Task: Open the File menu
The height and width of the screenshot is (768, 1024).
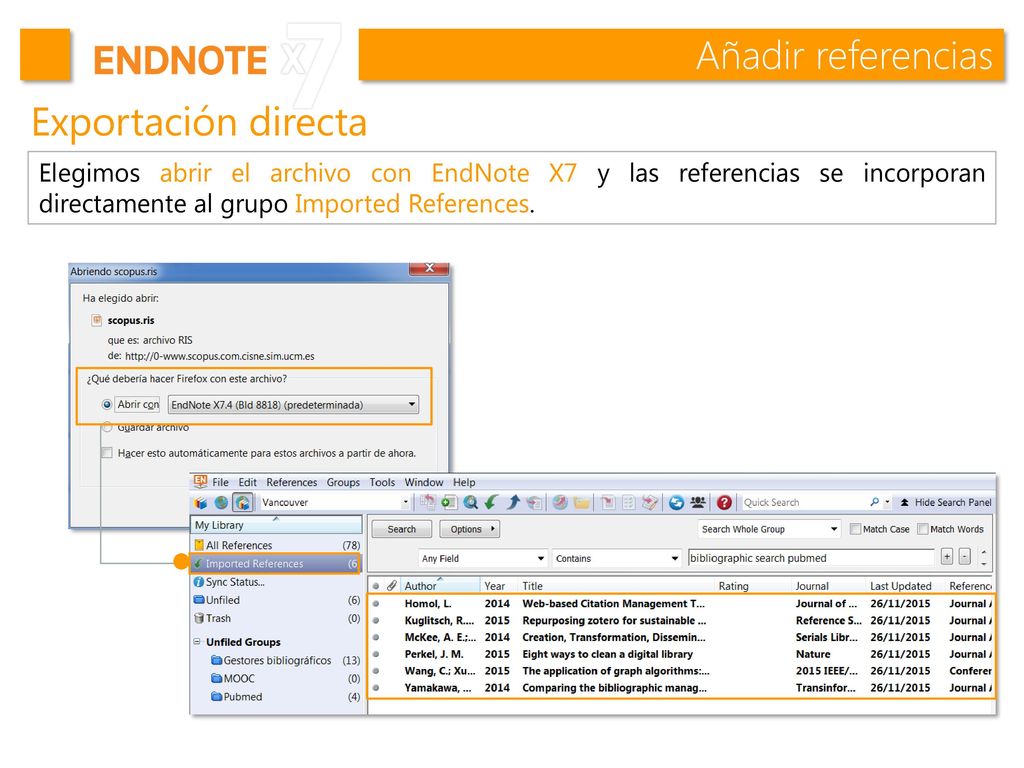Action: coord(221,482)
